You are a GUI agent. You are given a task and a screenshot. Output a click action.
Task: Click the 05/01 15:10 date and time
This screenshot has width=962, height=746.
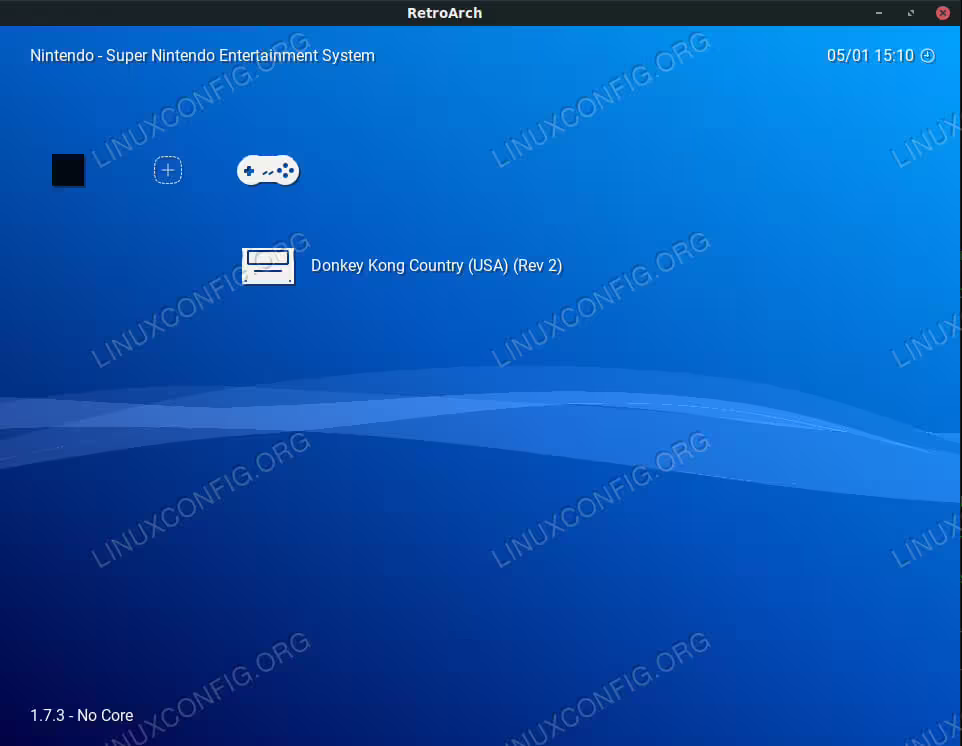(x=870, y=56)
